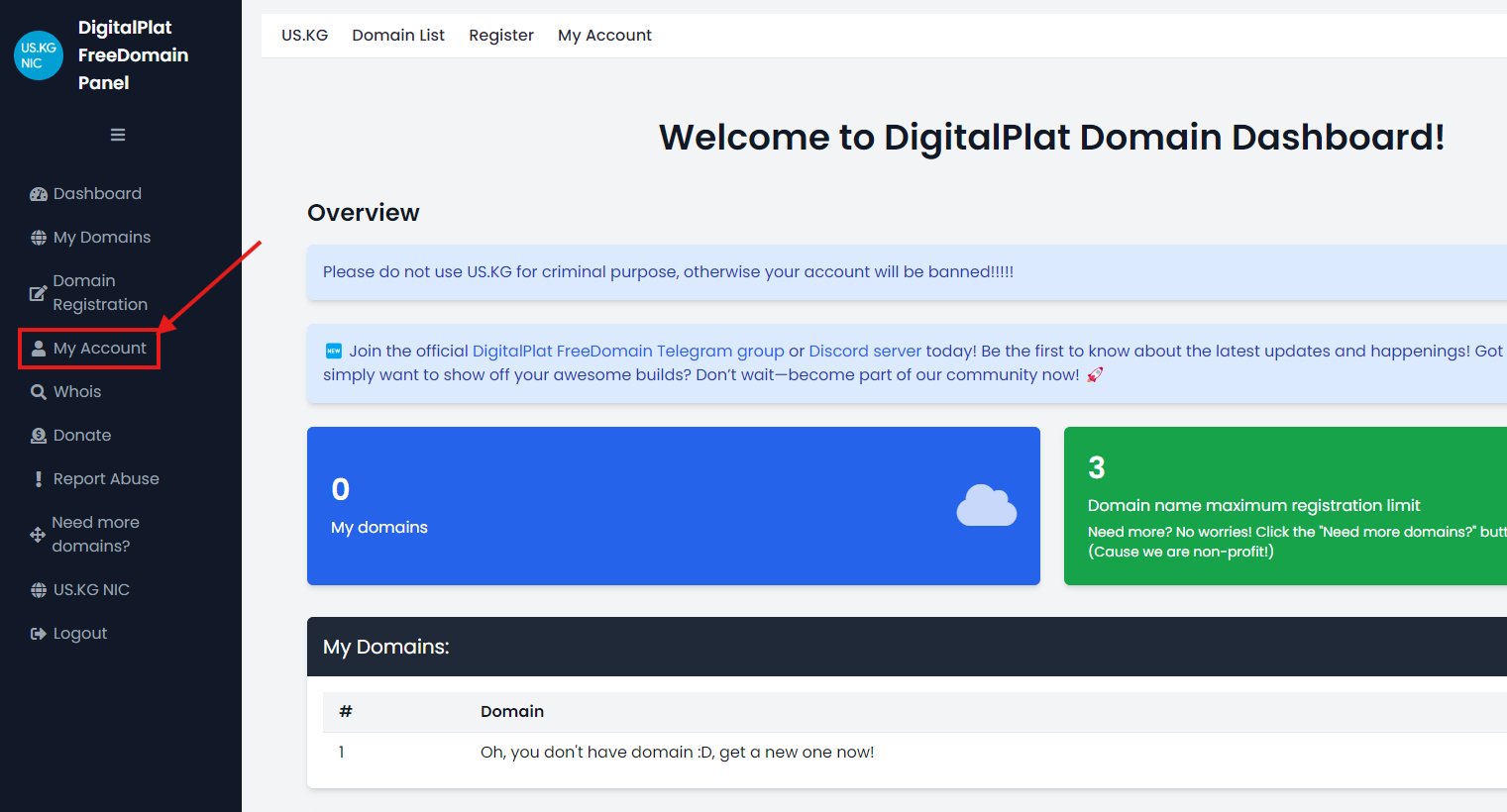Click DigitalPlat FreeDomain Panel title

(x=133, y=55)
